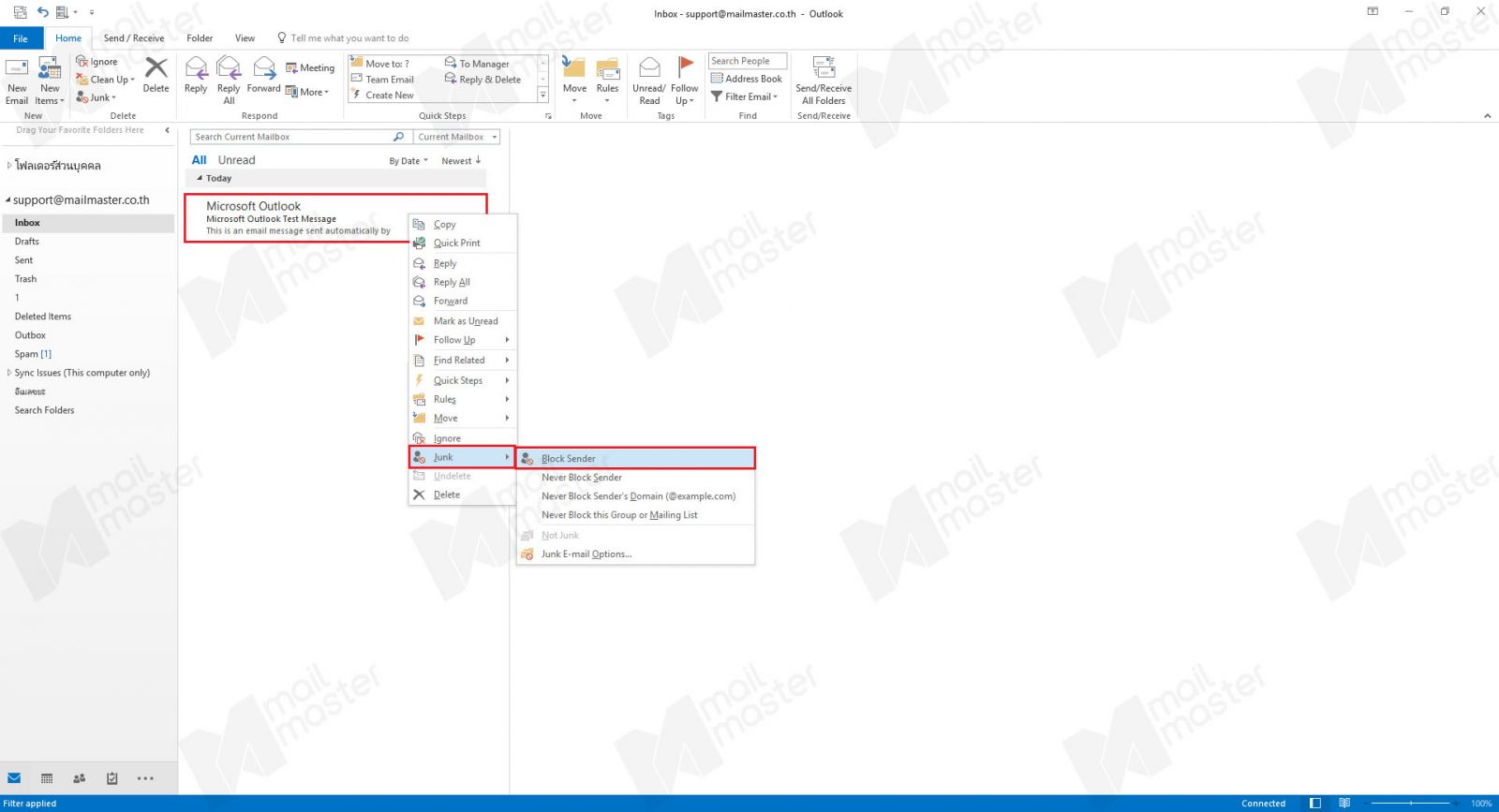1499x812 pixels.
Task: Select the Reply & Delete quick step
Action: coord(482,80)
